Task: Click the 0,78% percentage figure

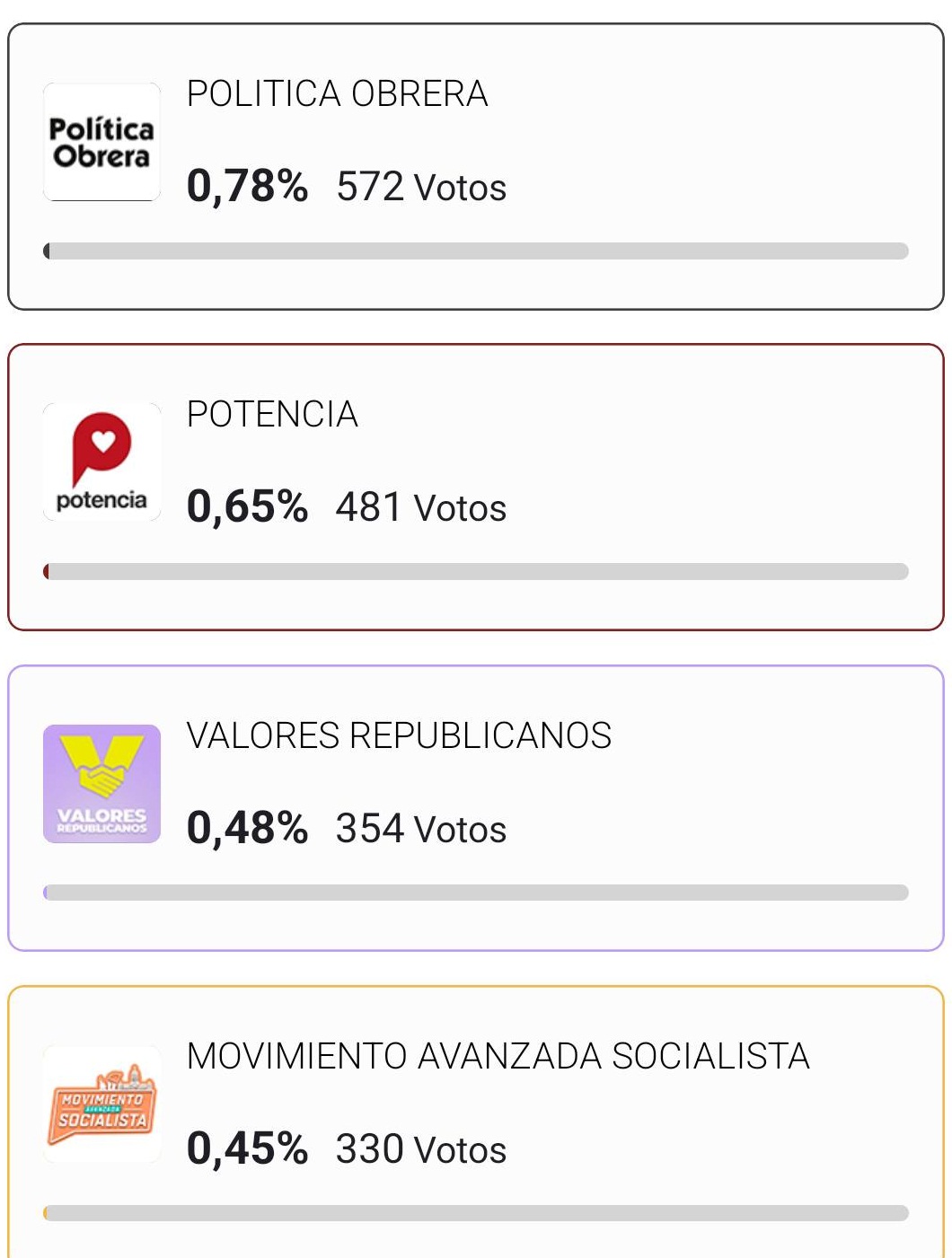Action: pos(247,188)
